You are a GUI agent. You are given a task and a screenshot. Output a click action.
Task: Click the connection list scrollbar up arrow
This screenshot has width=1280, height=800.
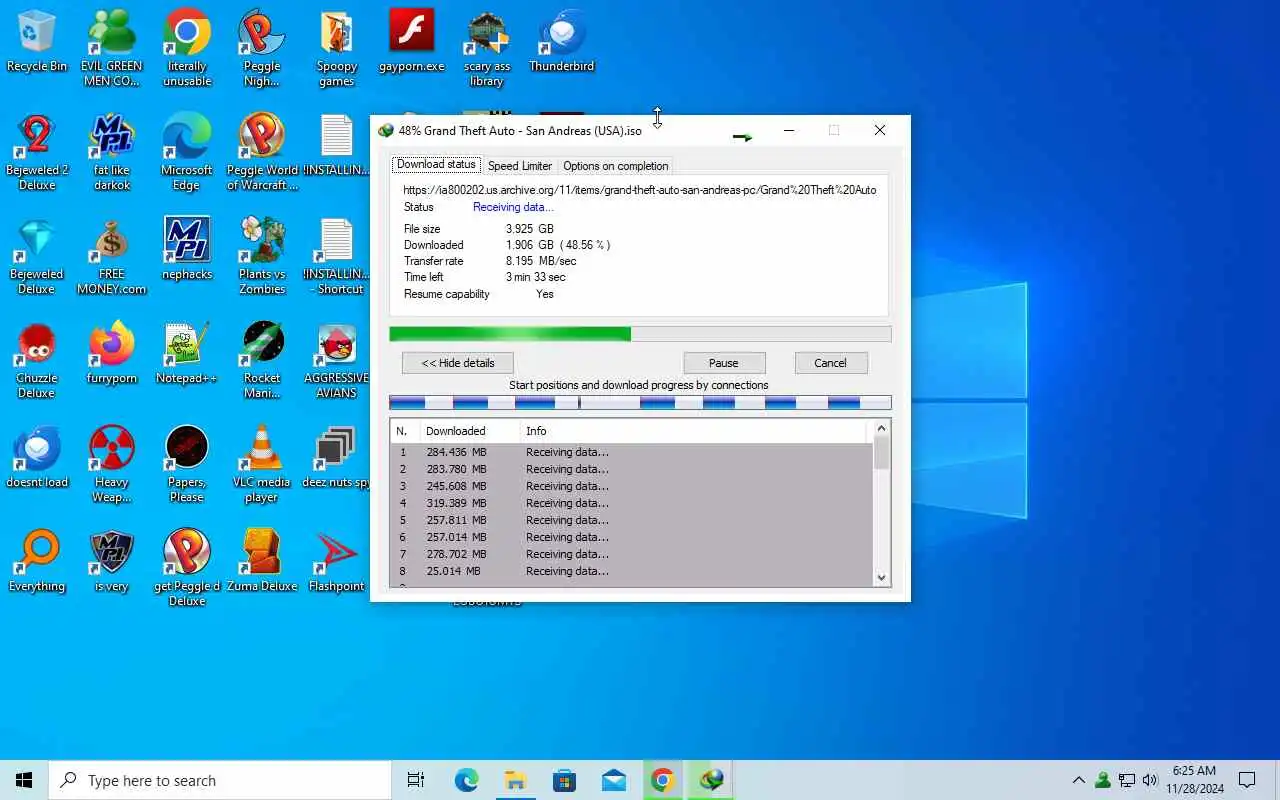point(881,429)
